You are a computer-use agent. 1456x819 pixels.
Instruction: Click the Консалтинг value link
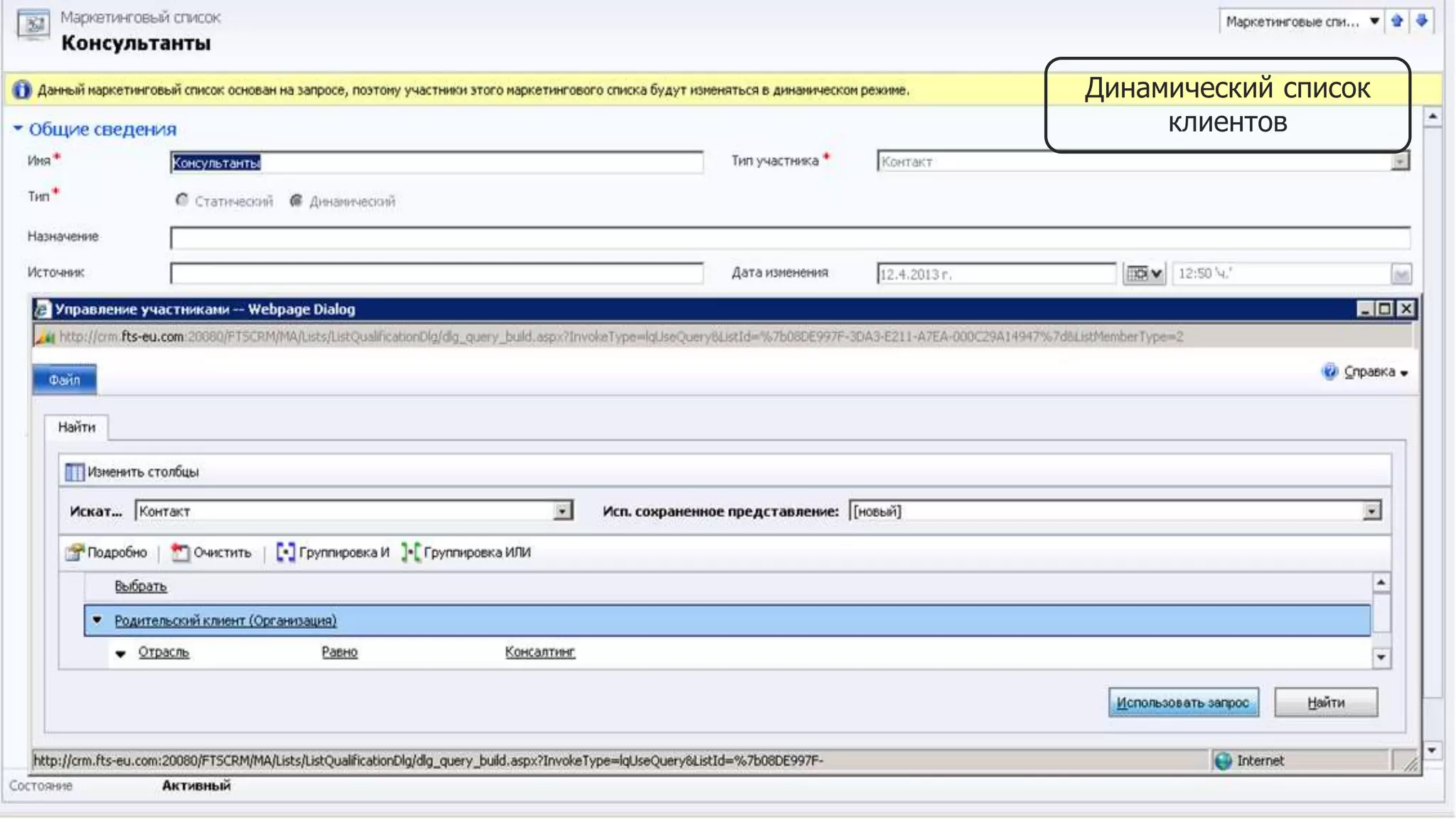pyautogui.click(x=540, y=652)
